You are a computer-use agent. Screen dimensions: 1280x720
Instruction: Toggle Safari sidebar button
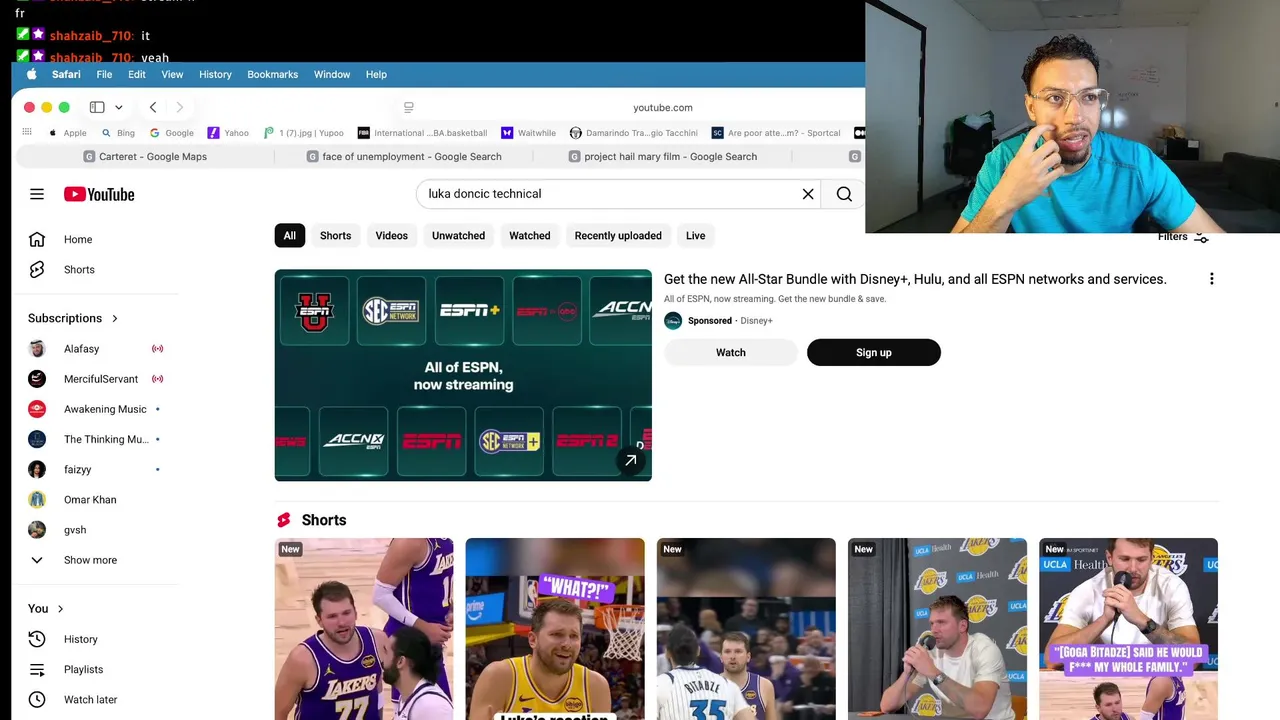click(97, 107)
